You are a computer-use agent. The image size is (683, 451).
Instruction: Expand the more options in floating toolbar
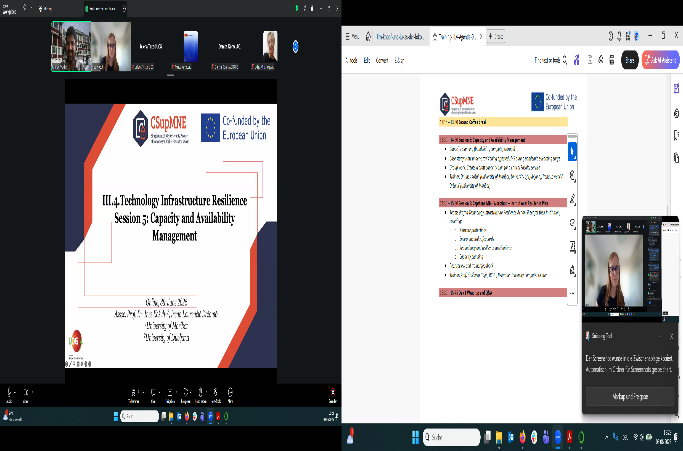(x=572, y=293)
